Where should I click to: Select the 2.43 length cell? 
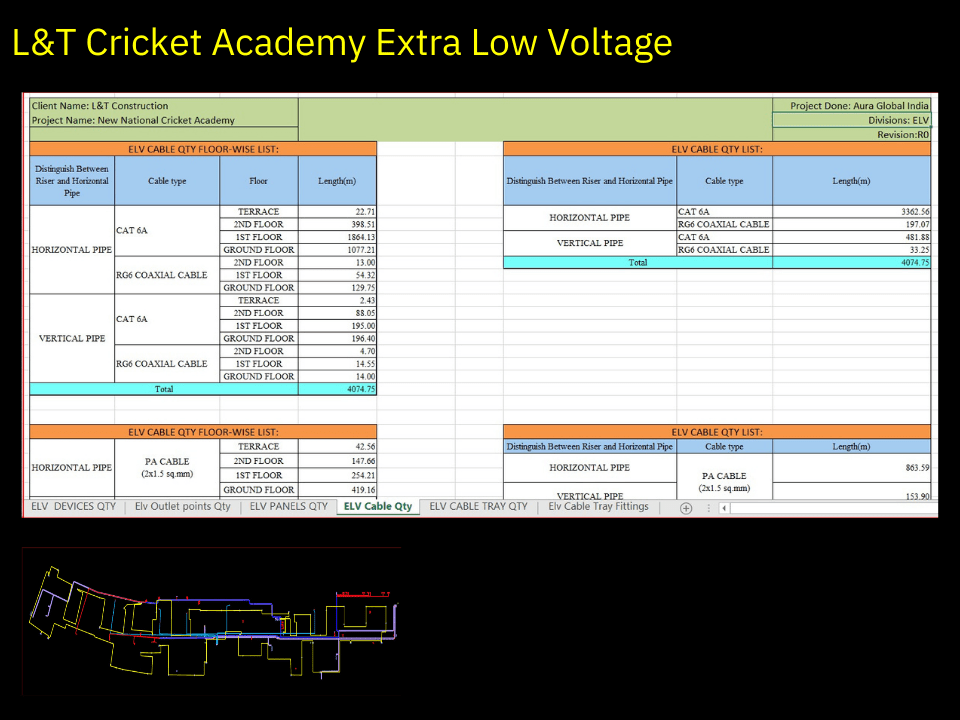tap(337, 300)
